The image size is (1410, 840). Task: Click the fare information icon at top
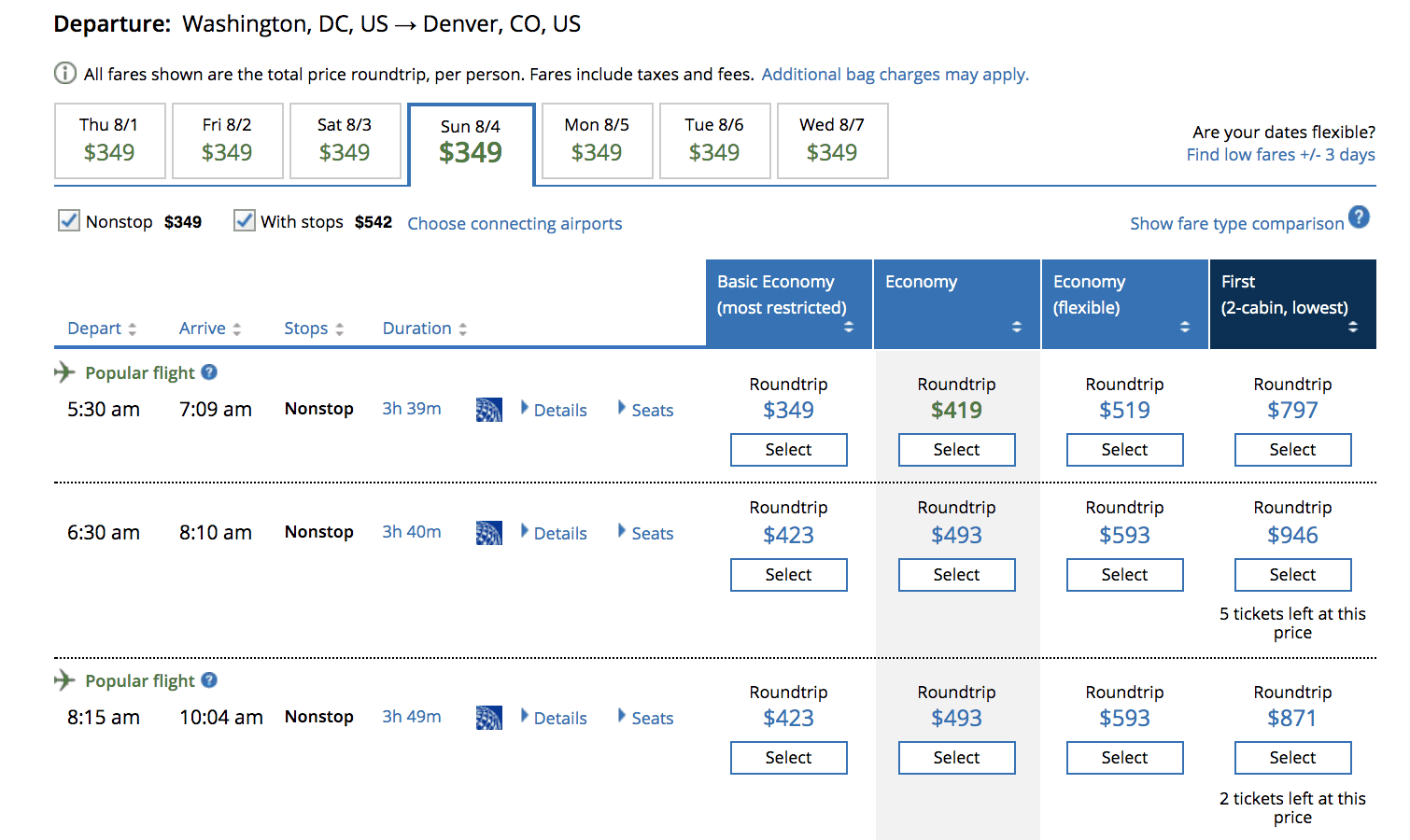(x=64, y=73)
